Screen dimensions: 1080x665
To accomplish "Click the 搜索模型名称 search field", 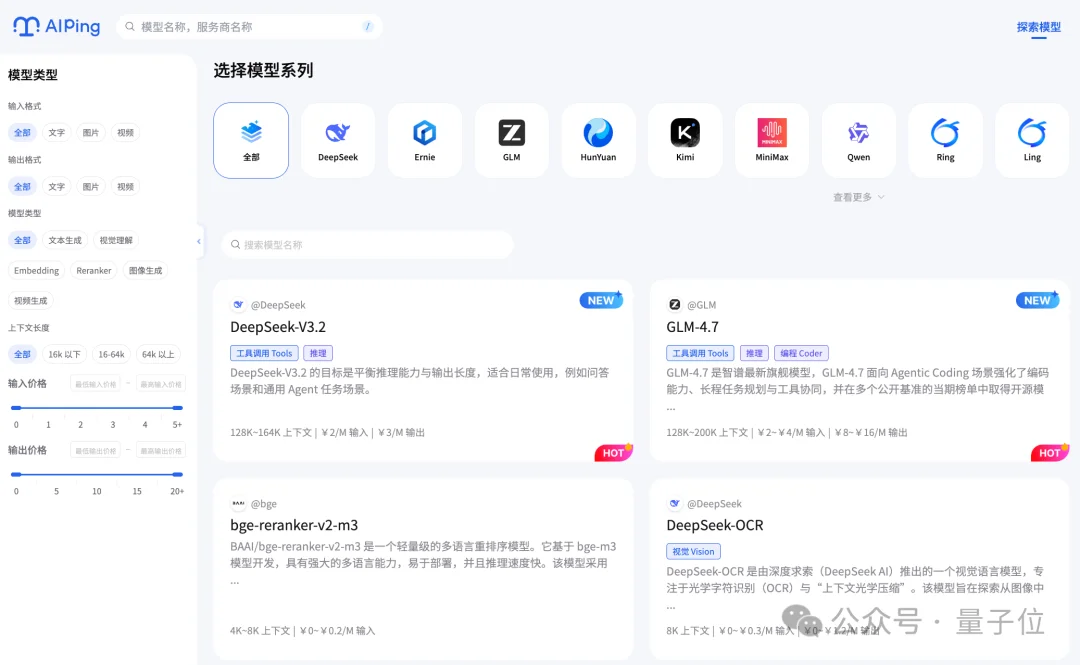I will (x=368, y=244).
